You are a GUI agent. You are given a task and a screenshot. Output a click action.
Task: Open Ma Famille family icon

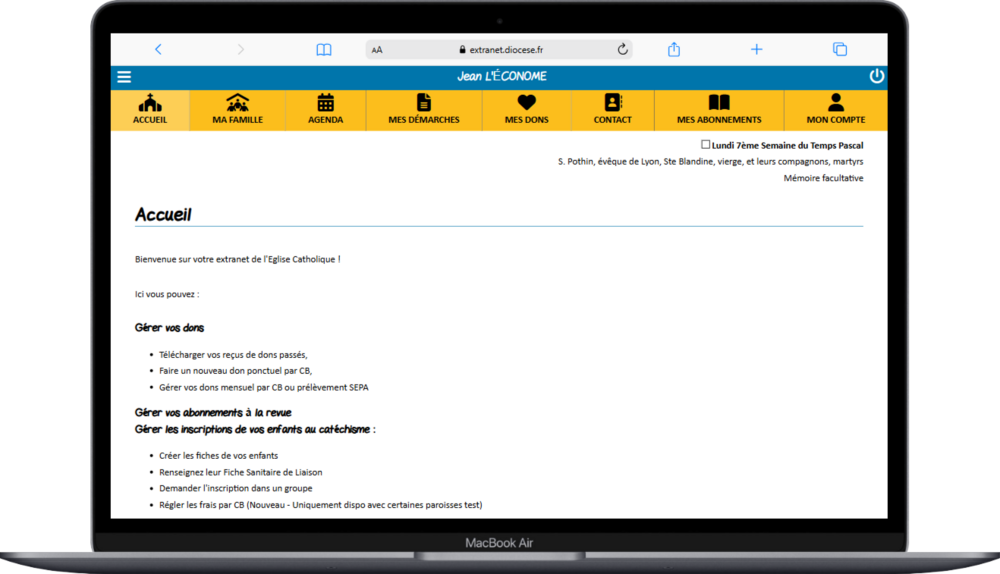coord(237,103)
